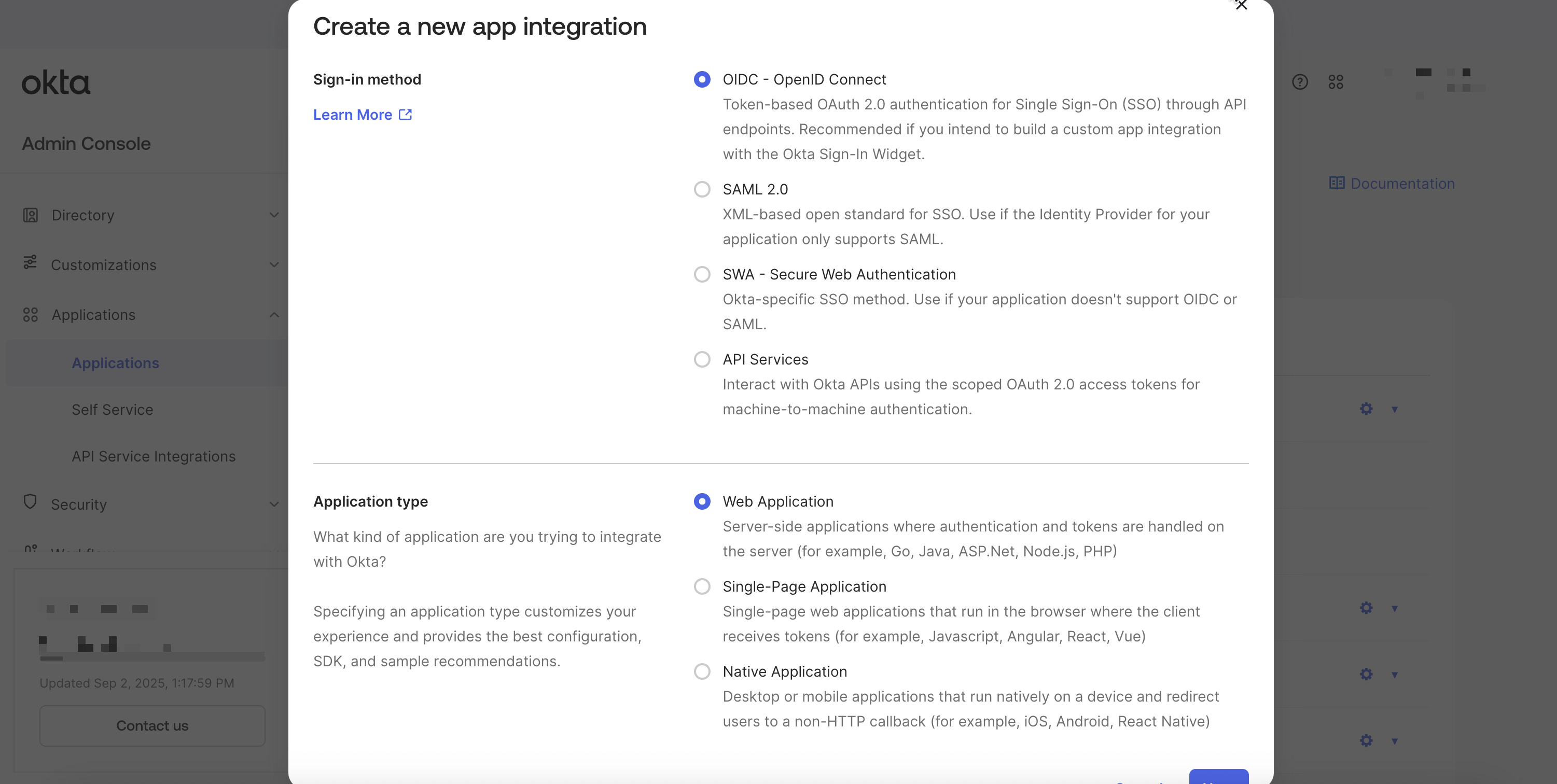Image resolution: width=1557 pixels, height=784 pixels.
Task: Click the Okta logo
Action: tap(55, 83)
